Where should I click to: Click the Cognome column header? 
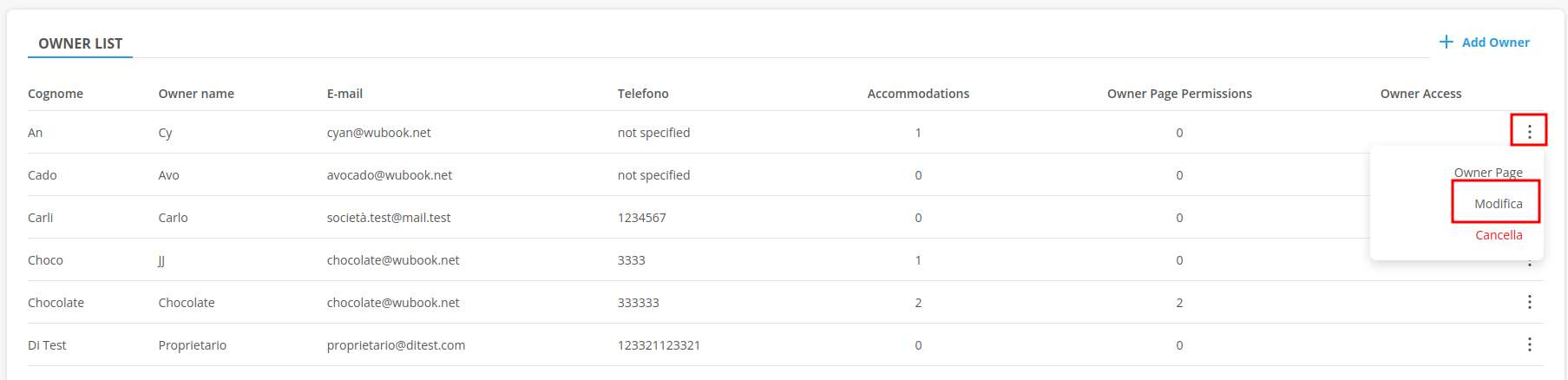(x=56, y=94)
